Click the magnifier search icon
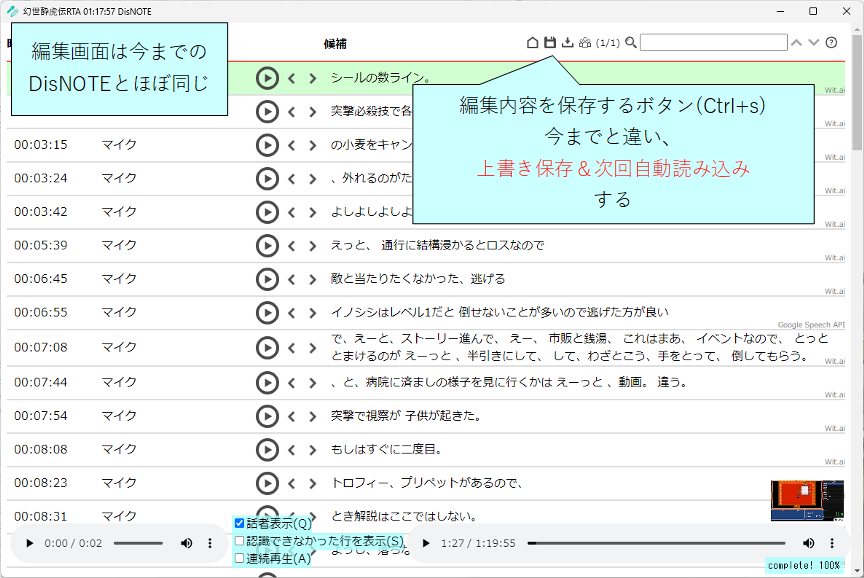Image resolution: width=864 pixels, height=578 pixels. coord(631,42)
